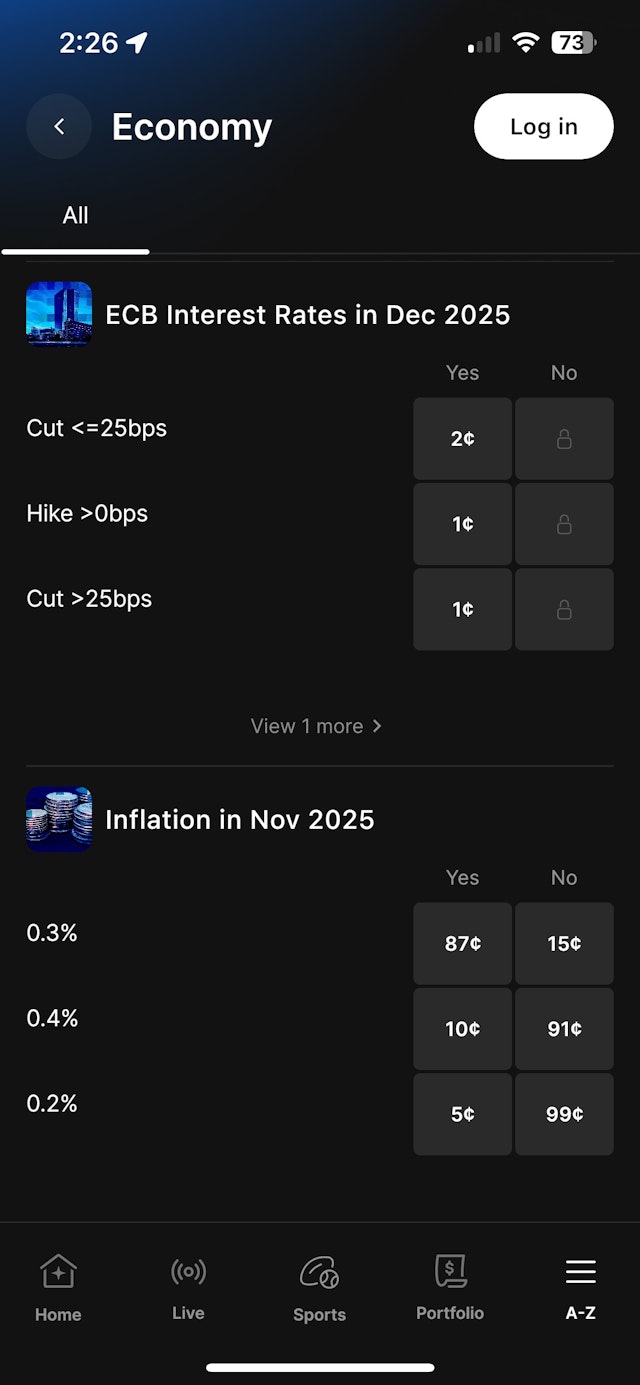Open ECB Interest Rates in Dec 2025
The width and height of the screenshot is (640, 1385).
(308, 315)
